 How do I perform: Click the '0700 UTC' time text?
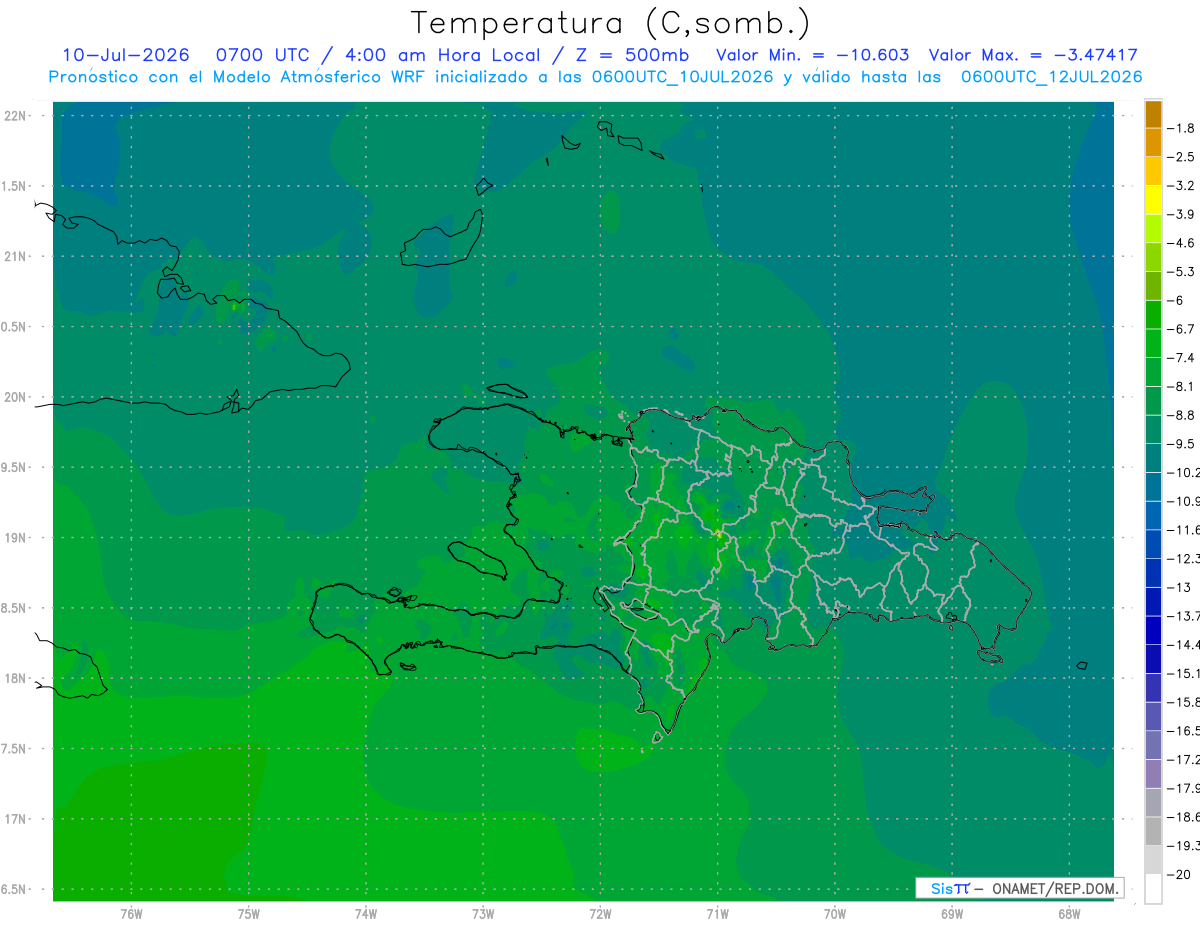click(x=263, y=55)
